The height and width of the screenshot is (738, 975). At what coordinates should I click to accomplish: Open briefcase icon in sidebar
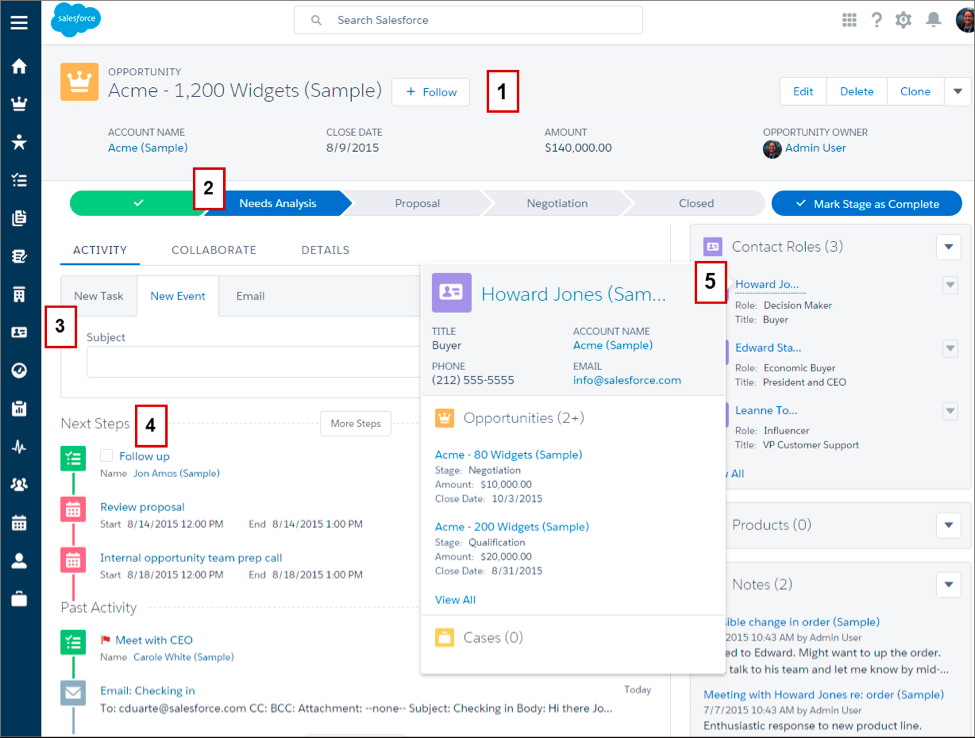click(x=19, y=599)
